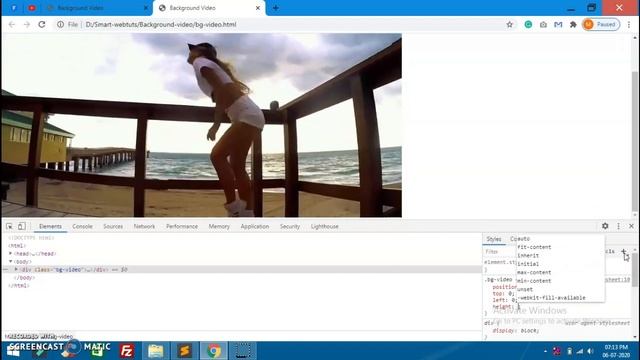The height and width of the screenshot is (360, 640).
Task: Open File Explorer from the taskbar
Action: tap(156, 351)
